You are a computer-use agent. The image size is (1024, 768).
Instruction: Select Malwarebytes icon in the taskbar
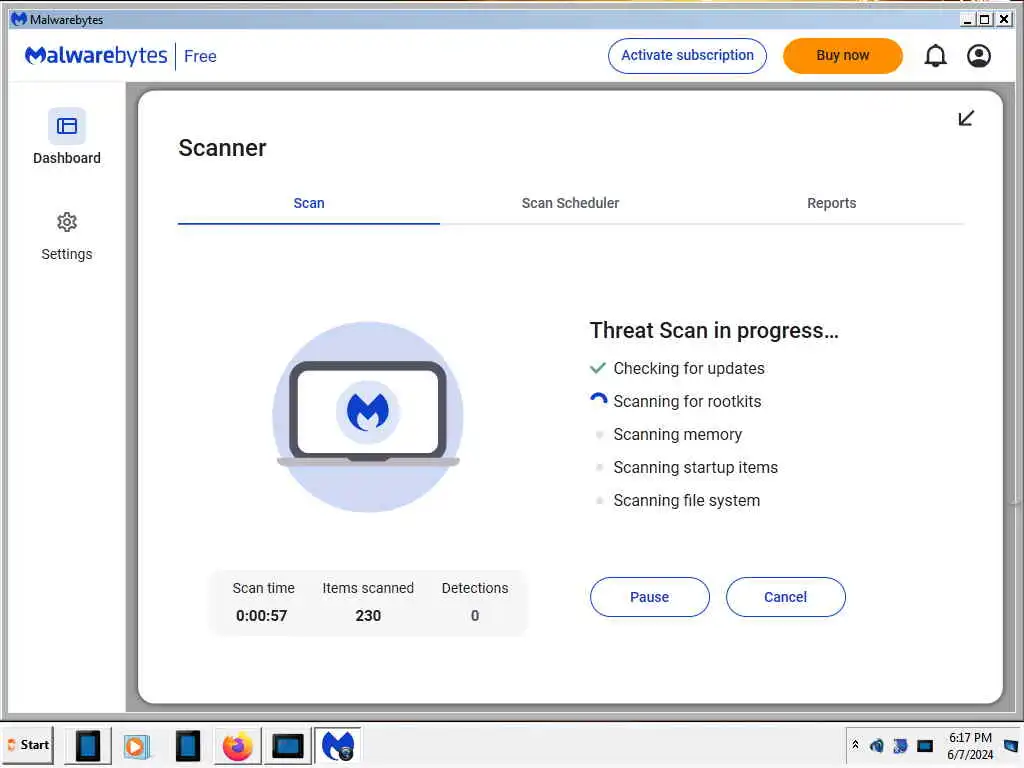pos(338,746)
